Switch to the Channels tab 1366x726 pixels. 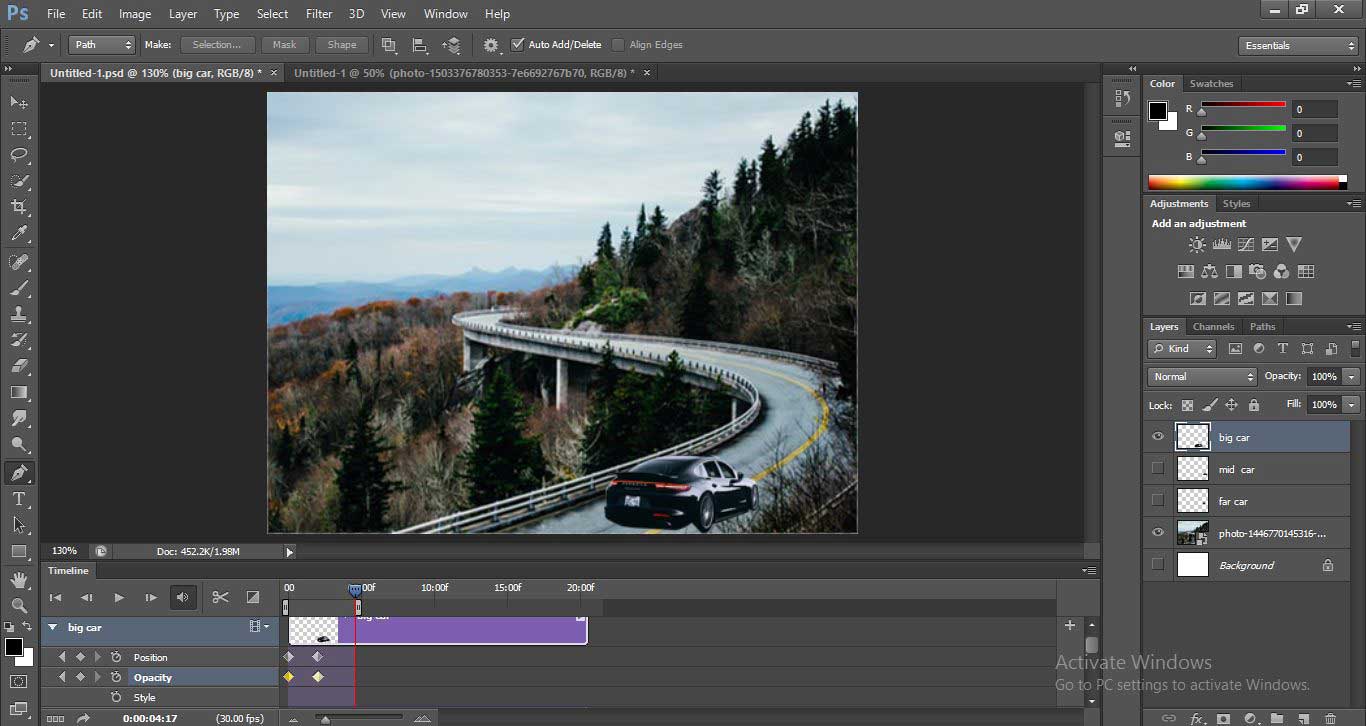[1213, 327]
